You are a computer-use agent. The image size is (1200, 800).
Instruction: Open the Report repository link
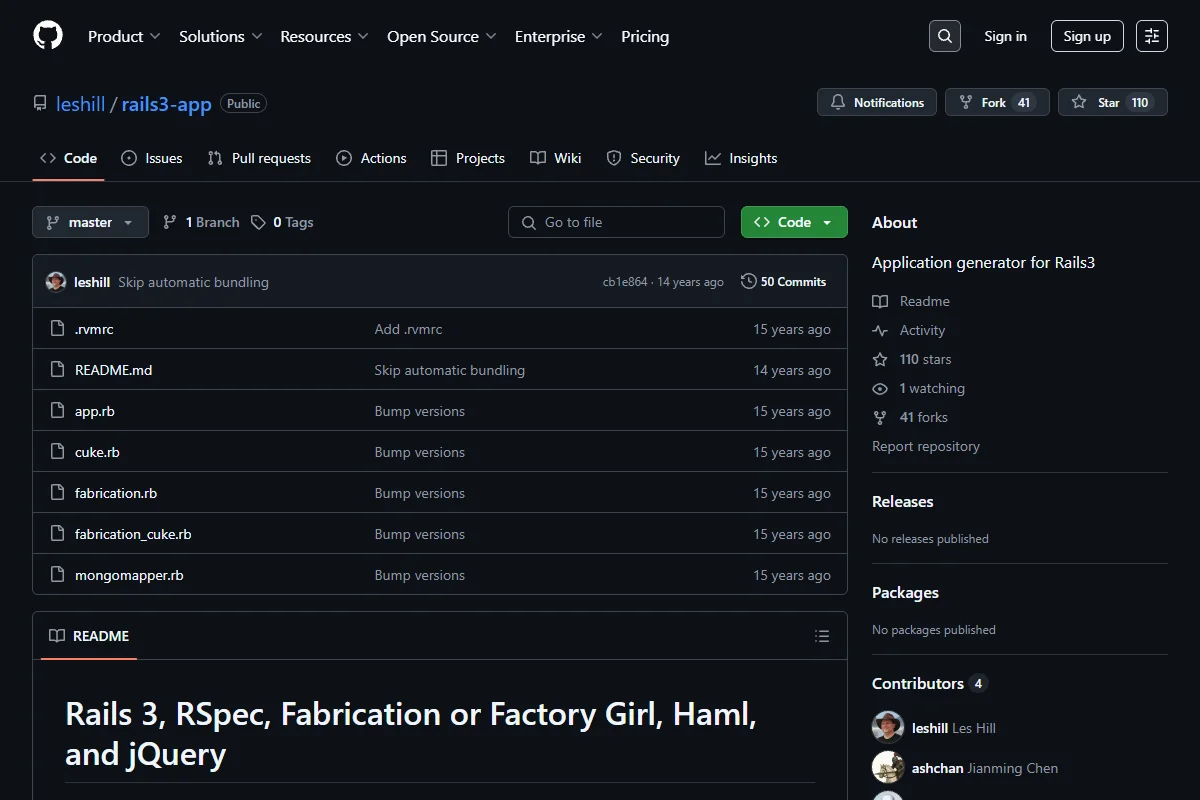tap(926, 446)
